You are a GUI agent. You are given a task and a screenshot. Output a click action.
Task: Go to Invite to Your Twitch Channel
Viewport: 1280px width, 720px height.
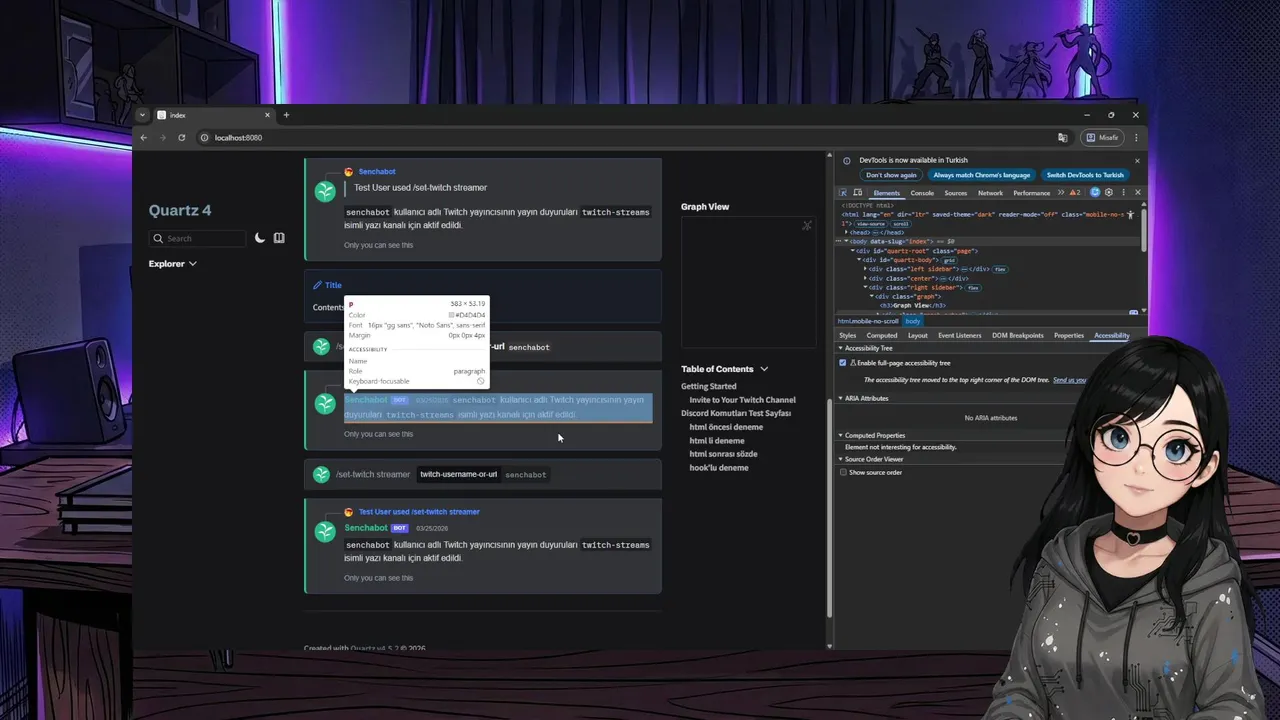(x=742, y=400)
